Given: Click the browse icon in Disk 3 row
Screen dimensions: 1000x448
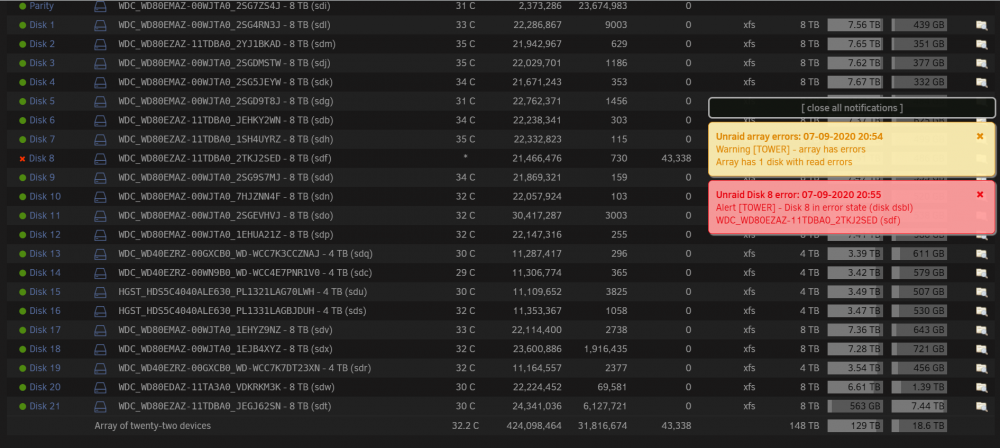Looking at the screenshot, I should [981, 63].
